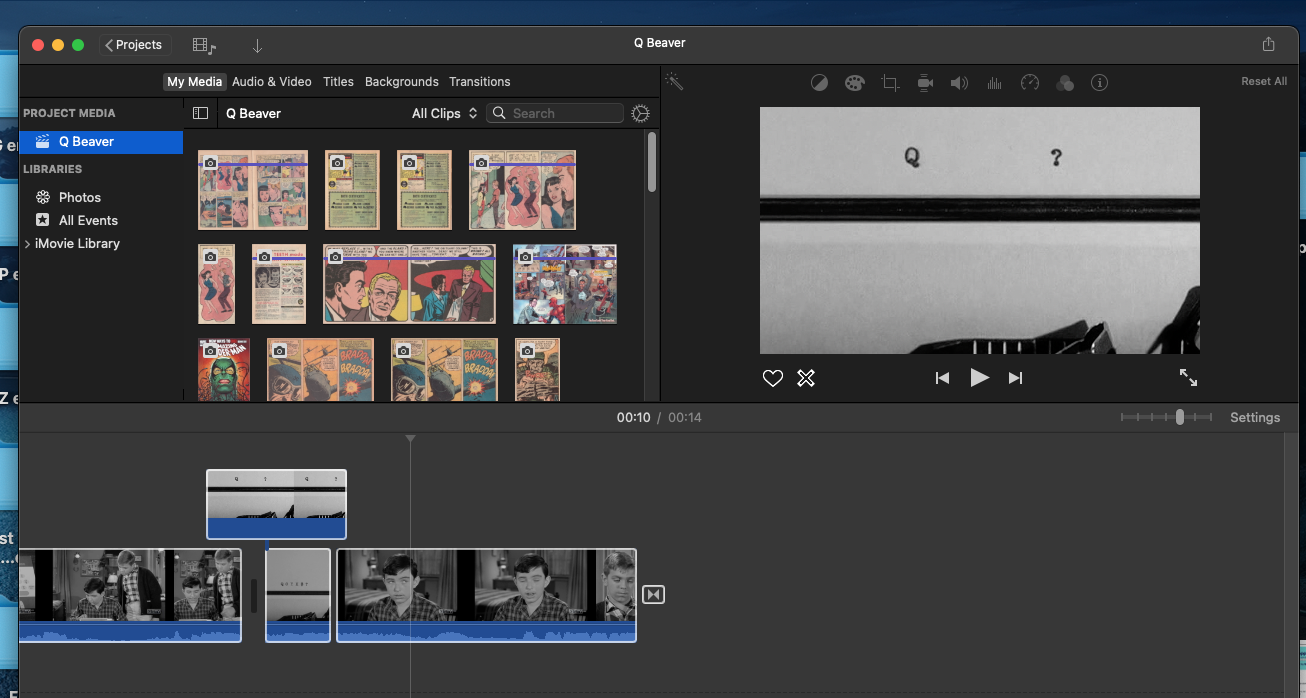Toggle fullscreen playback
The width and height of the screenshot is (1306, 698).
(x=1188, y=378)
